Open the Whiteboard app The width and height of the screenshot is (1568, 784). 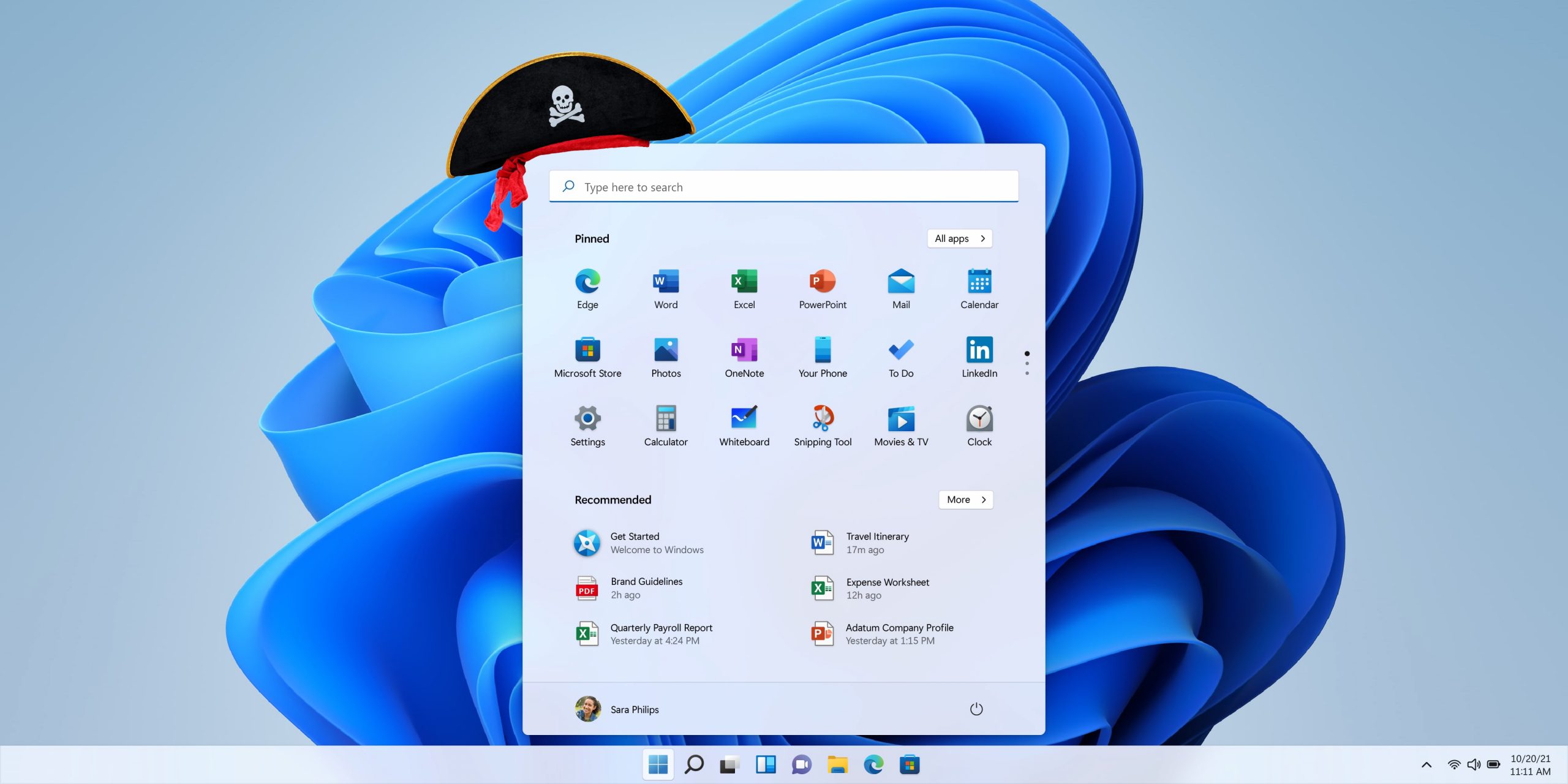pyautogui.click(x=744, y=426)
